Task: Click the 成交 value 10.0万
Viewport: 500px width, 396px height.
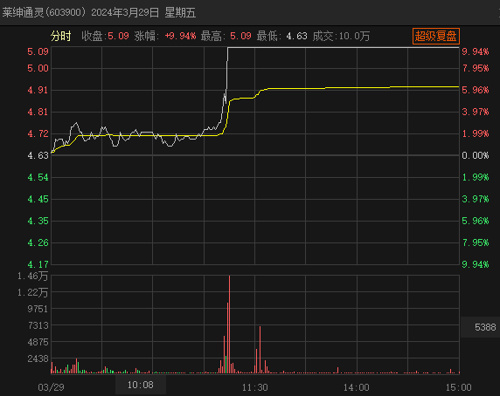Action: point(354,36)
